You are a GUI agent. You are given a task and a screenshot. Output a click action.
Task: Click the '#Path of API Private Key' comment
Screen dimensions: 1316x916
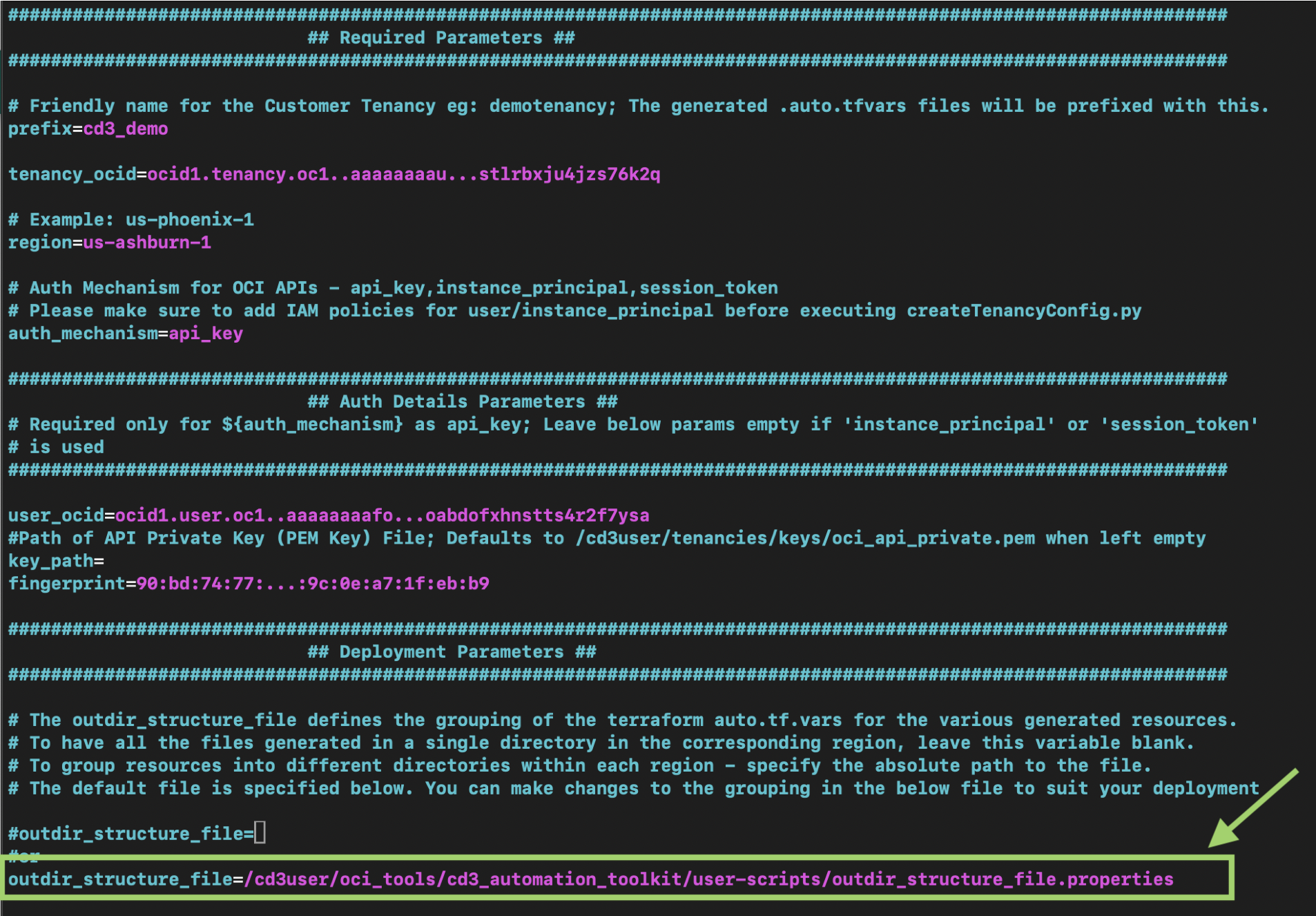[x=136, y=539]
